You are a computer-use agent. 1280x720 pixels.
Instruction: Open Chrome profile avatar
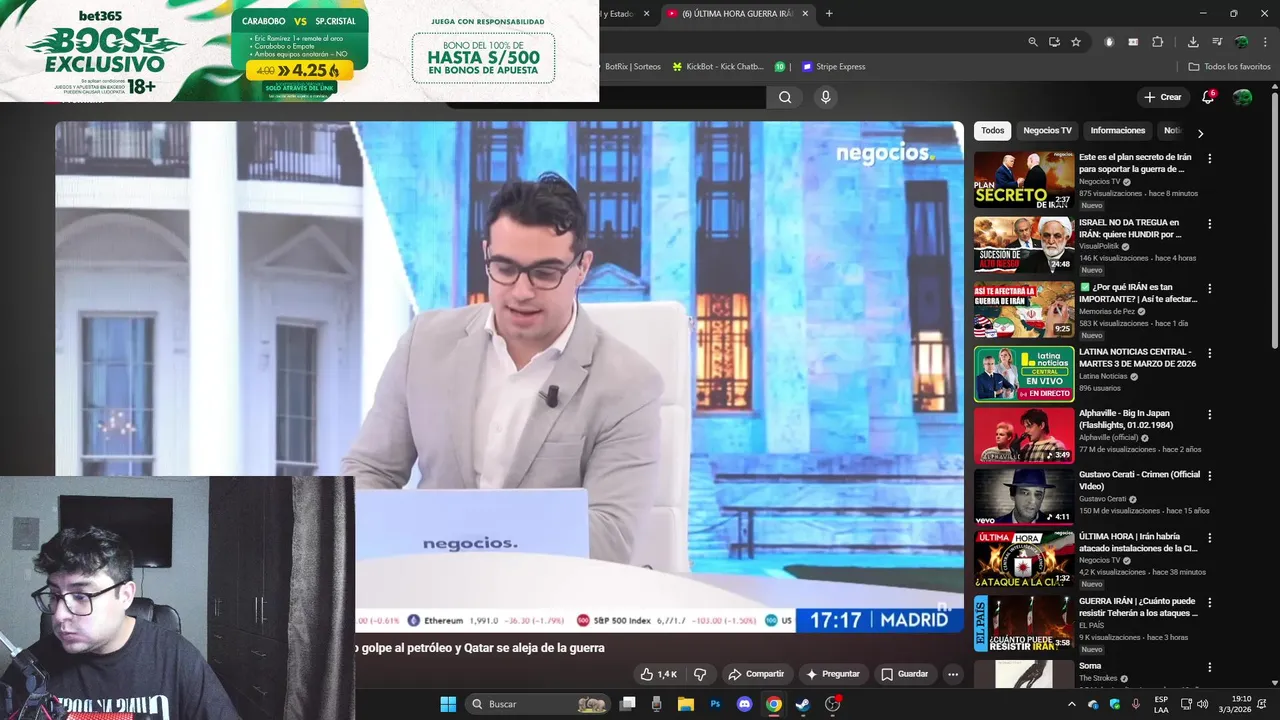1241,42
